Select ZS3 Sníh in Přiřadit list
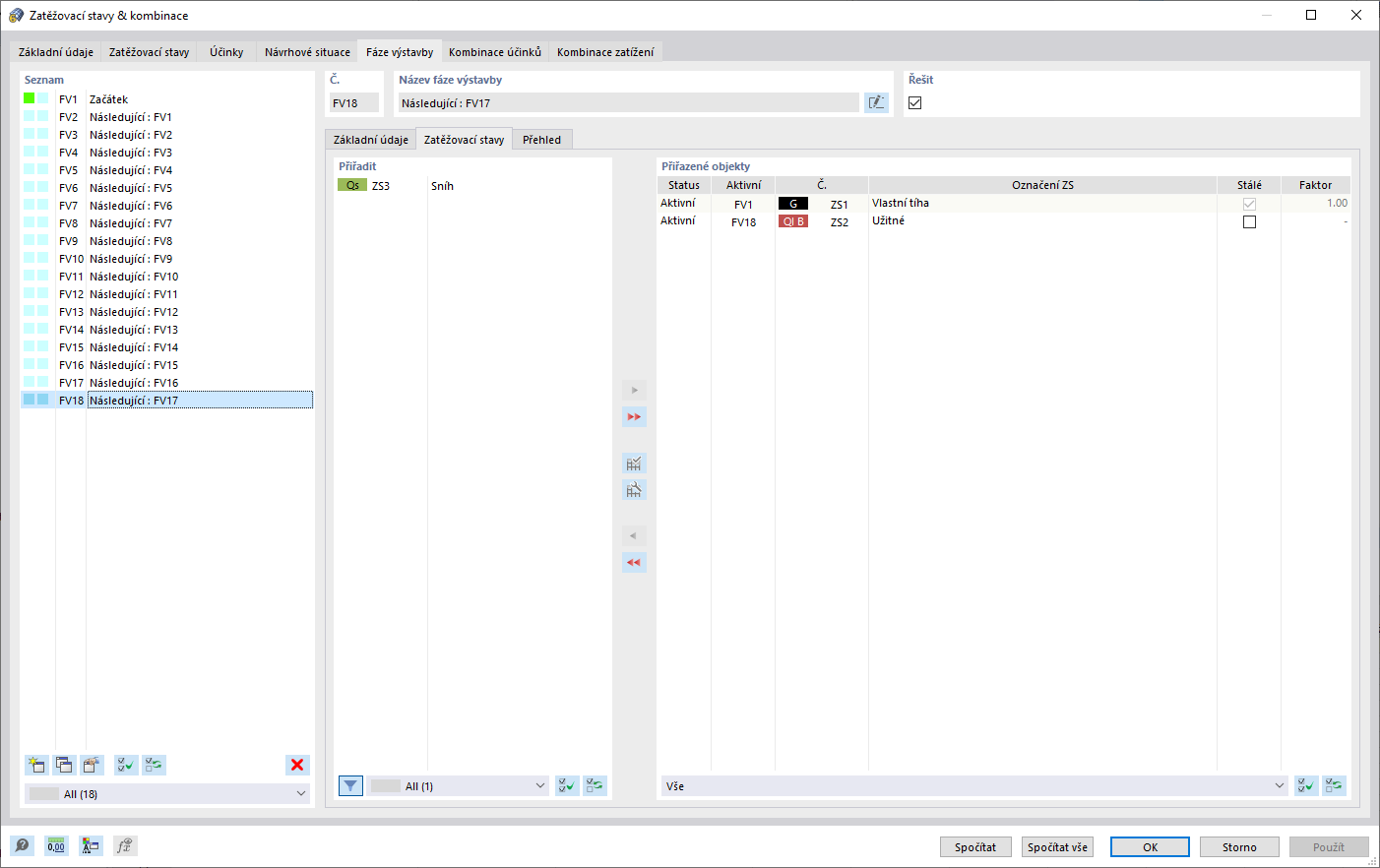The image size is (1380, 868). tap(472, 186)
